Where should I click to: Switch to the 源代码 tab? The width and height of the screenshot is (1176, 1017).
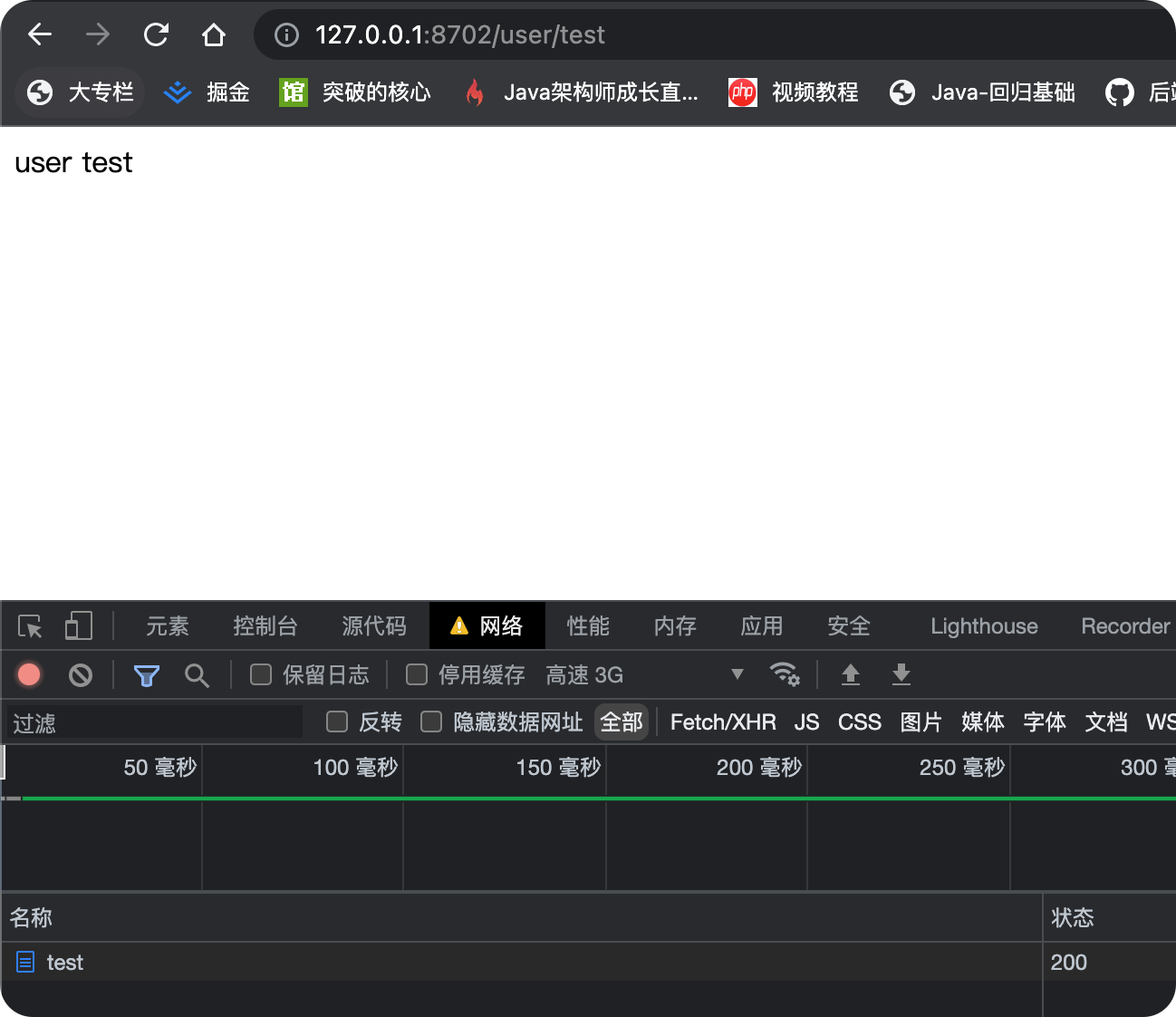(x=374, y=626)
